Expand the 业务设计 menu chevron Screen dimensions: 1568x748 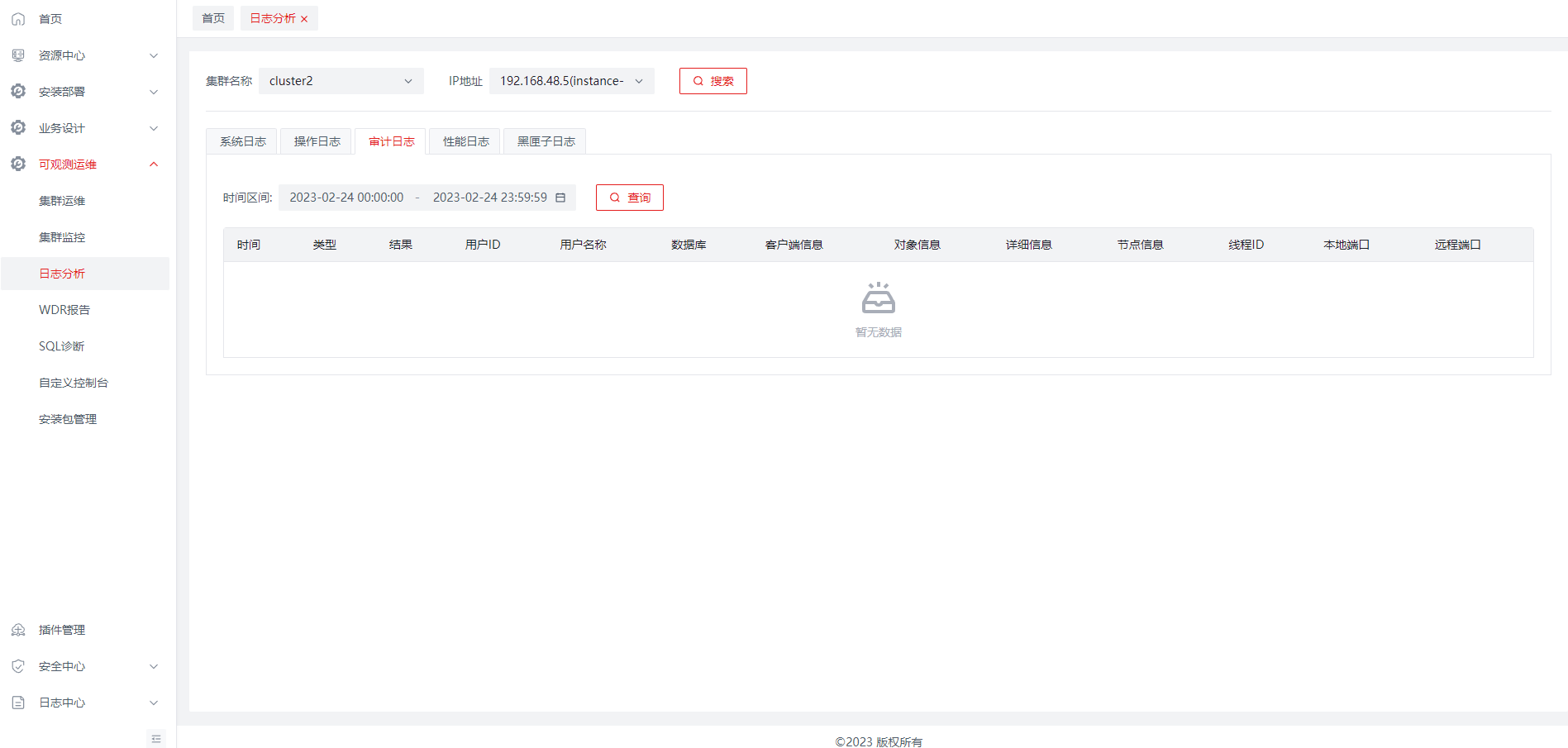pyautogui.click(x=154, y=128)
